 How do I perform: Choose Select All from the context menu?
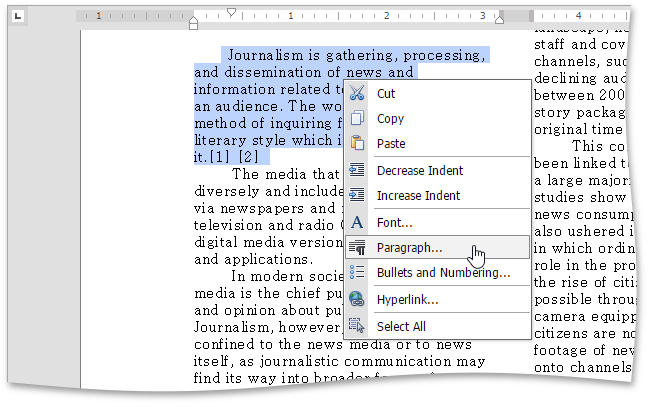coord(438,326)
